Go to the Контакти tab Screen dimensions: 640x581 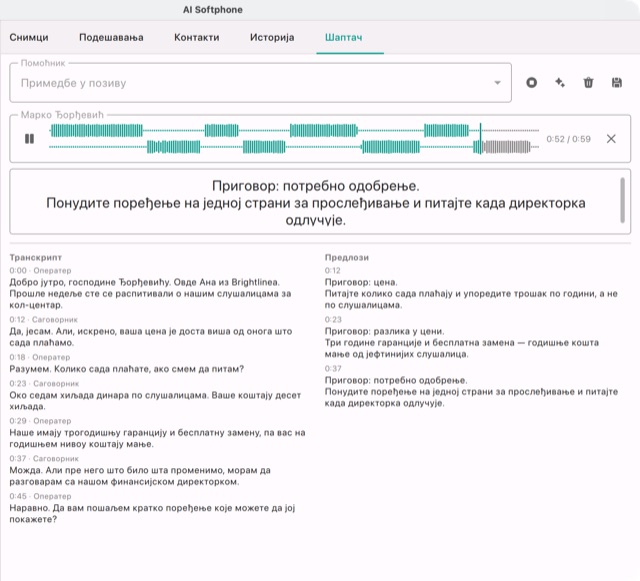pos(197,38)
